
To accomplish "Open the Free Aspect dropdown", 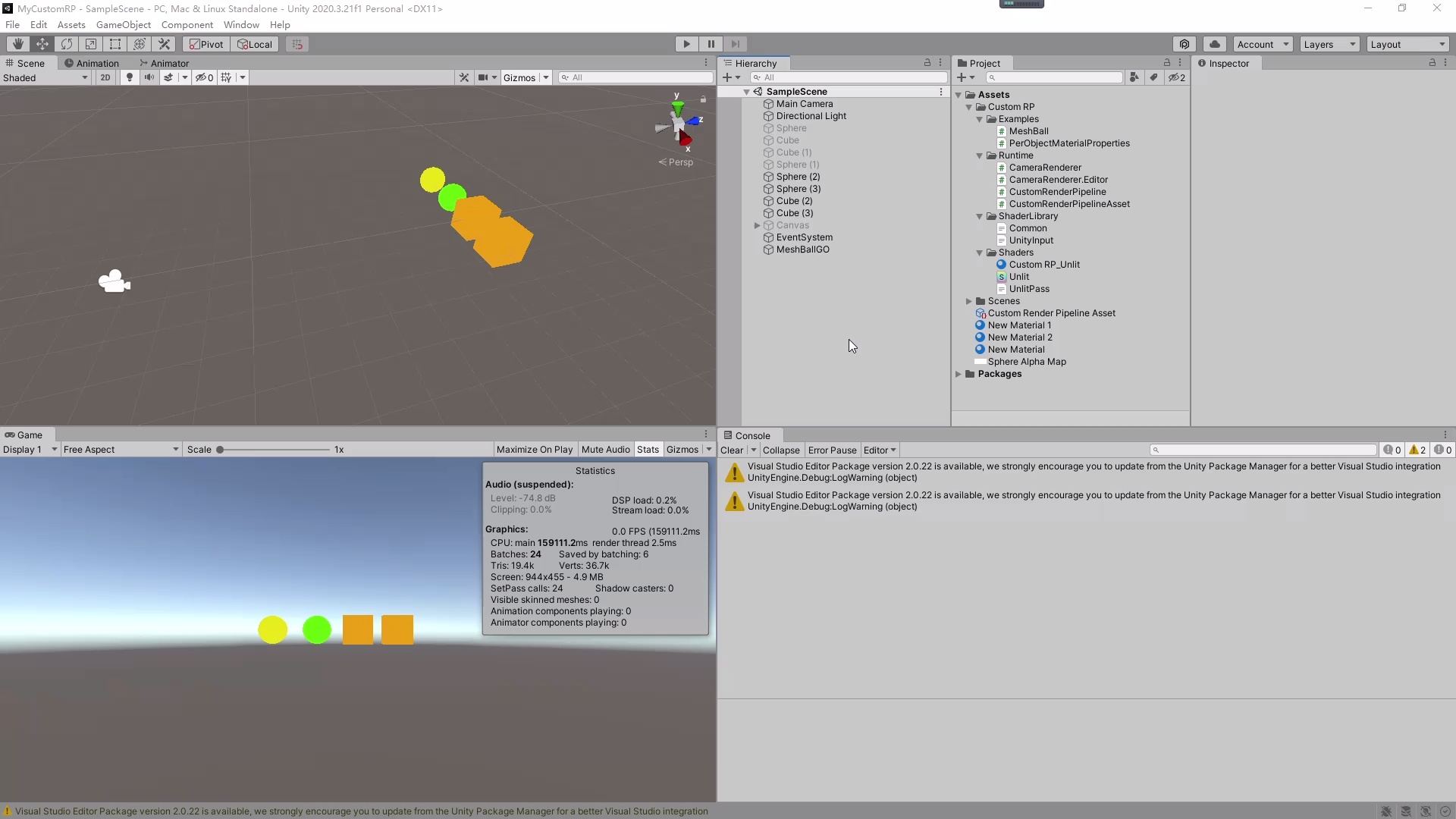I will click(x=121, y=450).
